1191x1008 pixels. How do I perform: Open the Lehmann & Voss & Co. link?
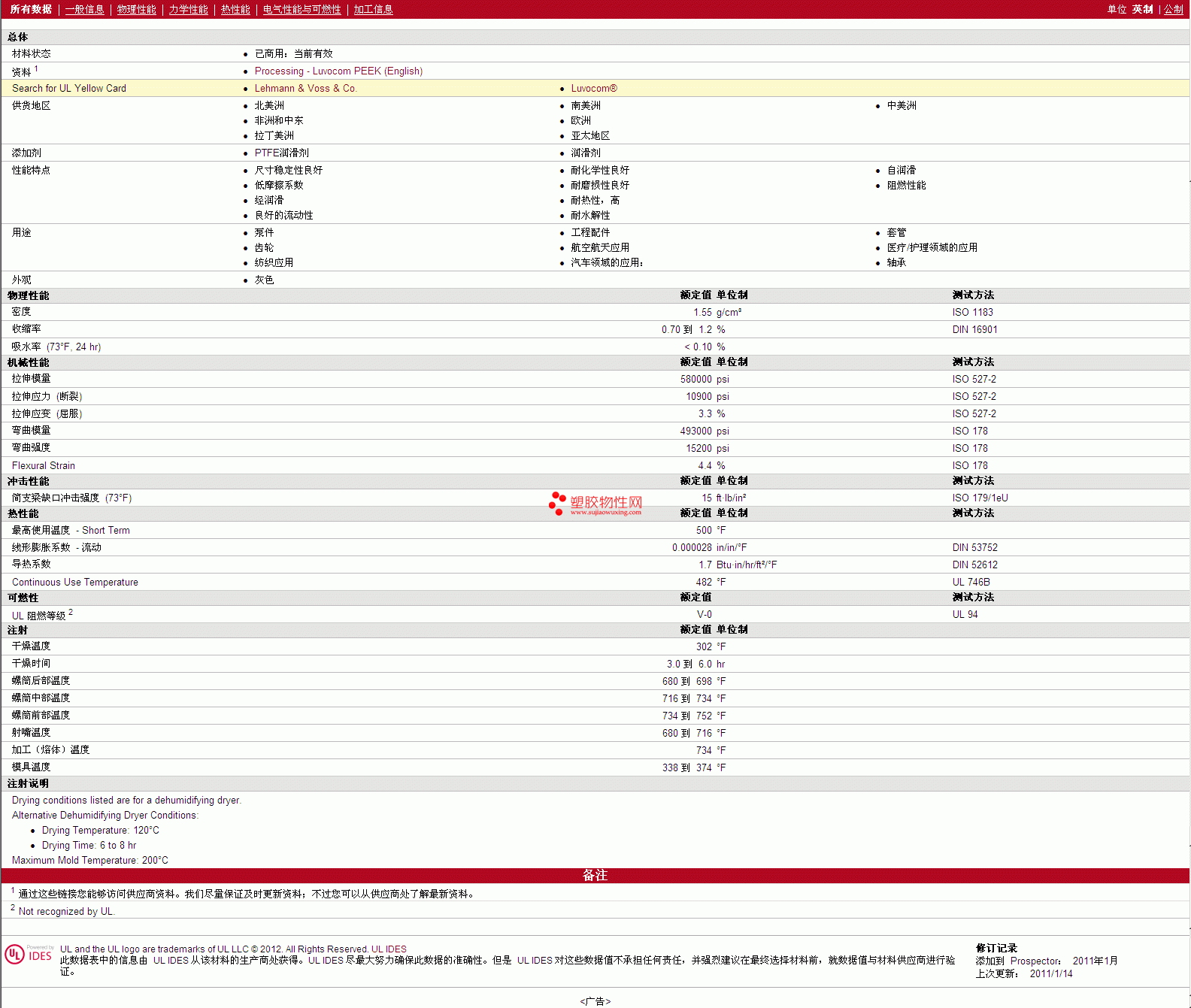point(305,88)
